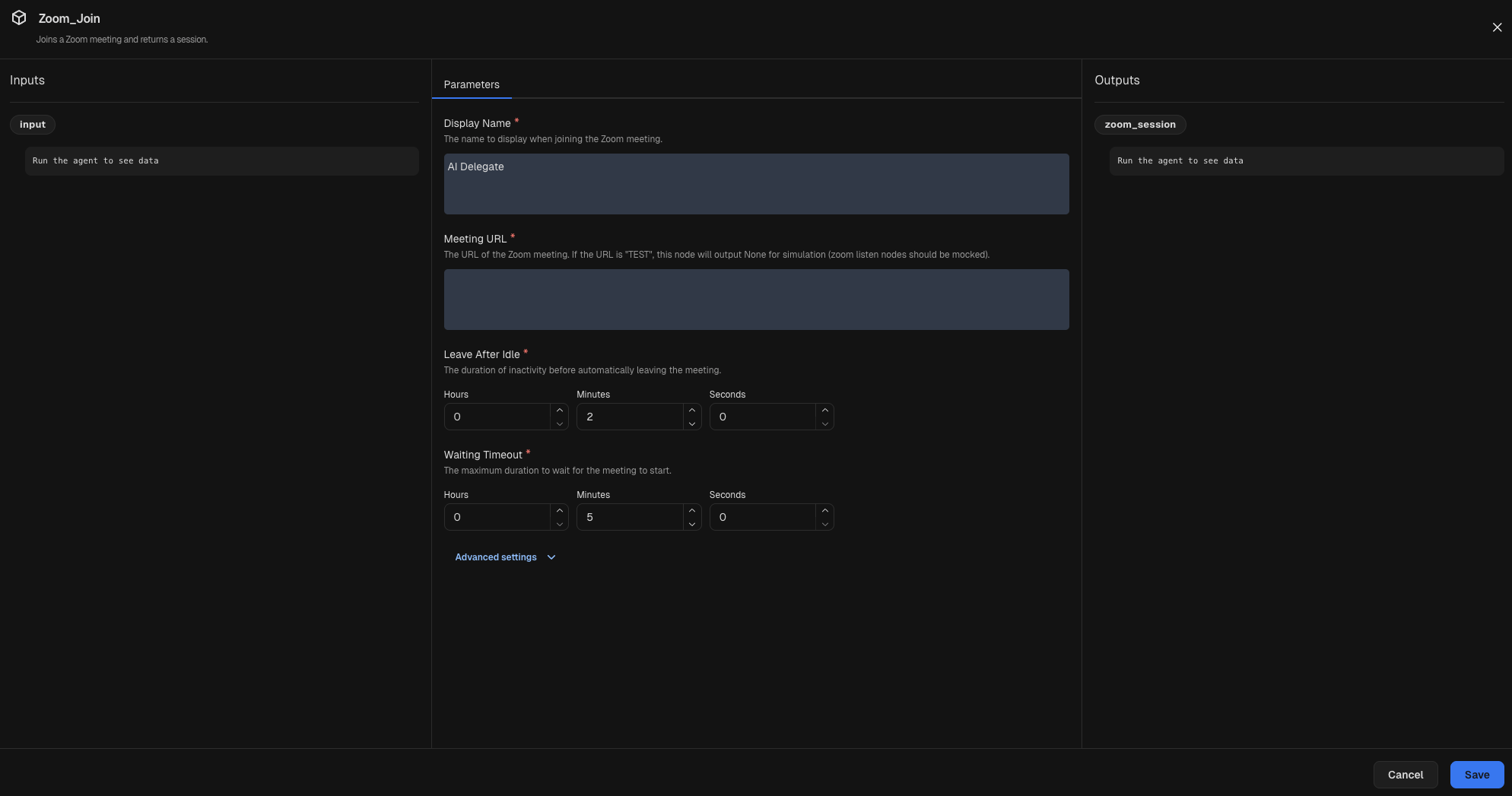Viewport: 1512px width, 796px height.
Task: Click the decrement arrow on Leave After Idle minutes
Action: point(692,423)
